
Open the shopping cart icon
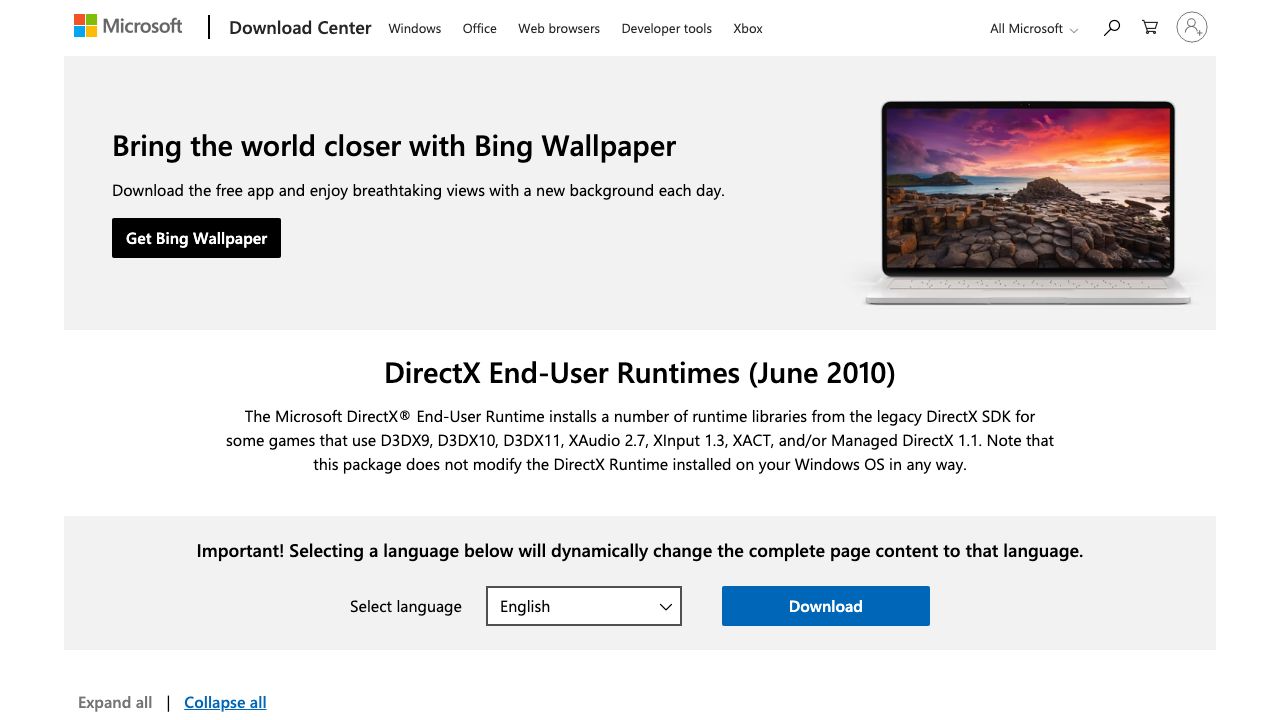point(1150,28)
